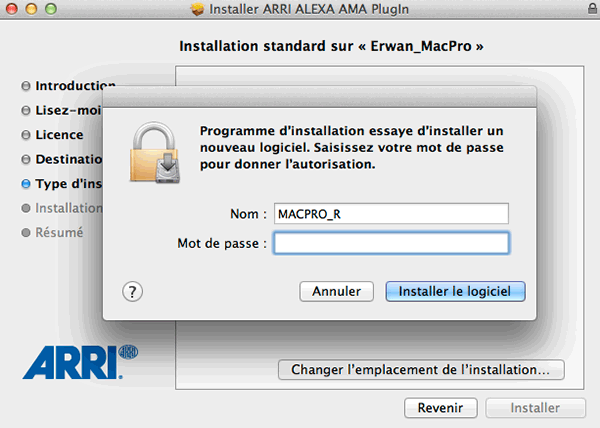The height and width of the screenshot is (428, 600).
Task: Click the bullet beside Licence
Action: tap(26, 135)
